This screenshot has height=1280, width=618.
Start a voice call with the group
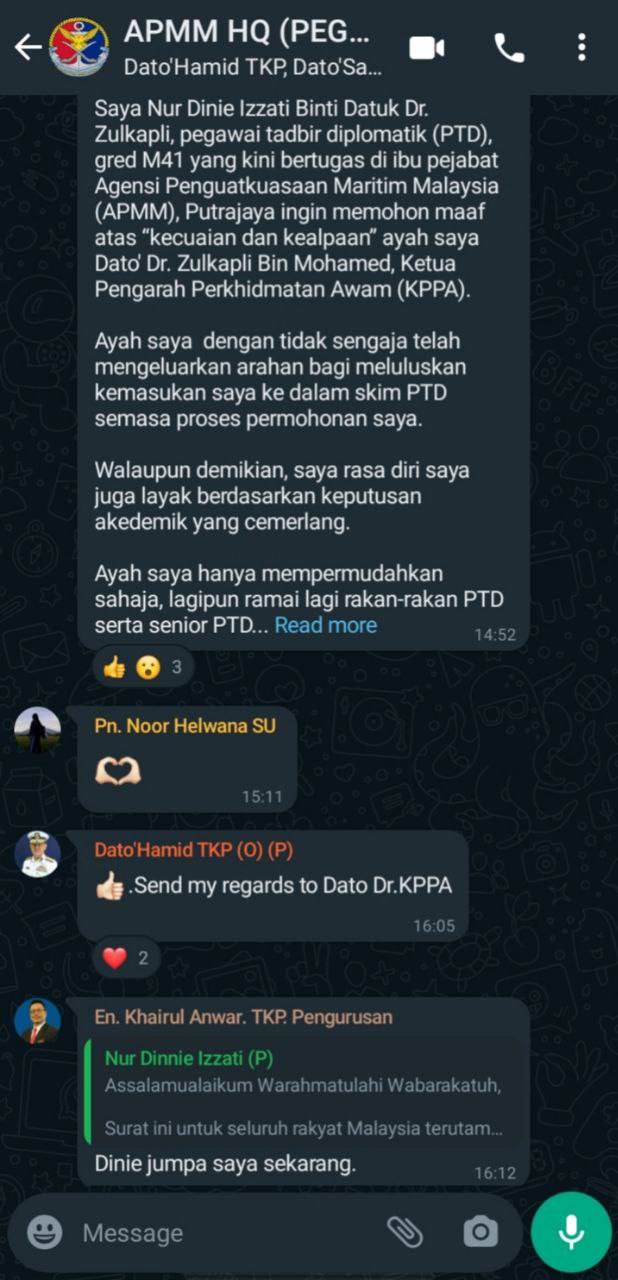(509, 48)
